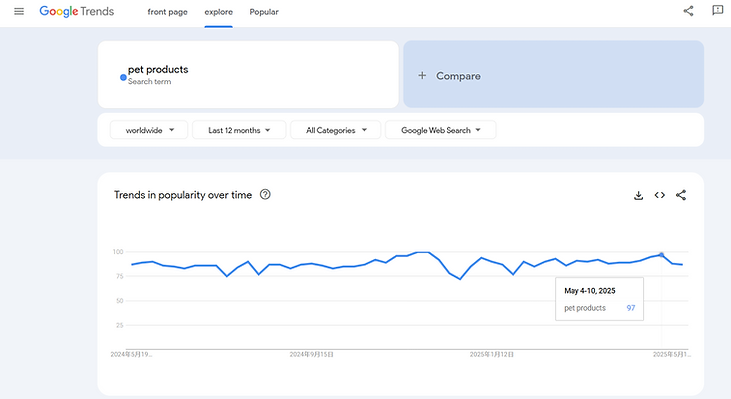Click the 2024年9月15日 axis label

click(x=311, y=355)
